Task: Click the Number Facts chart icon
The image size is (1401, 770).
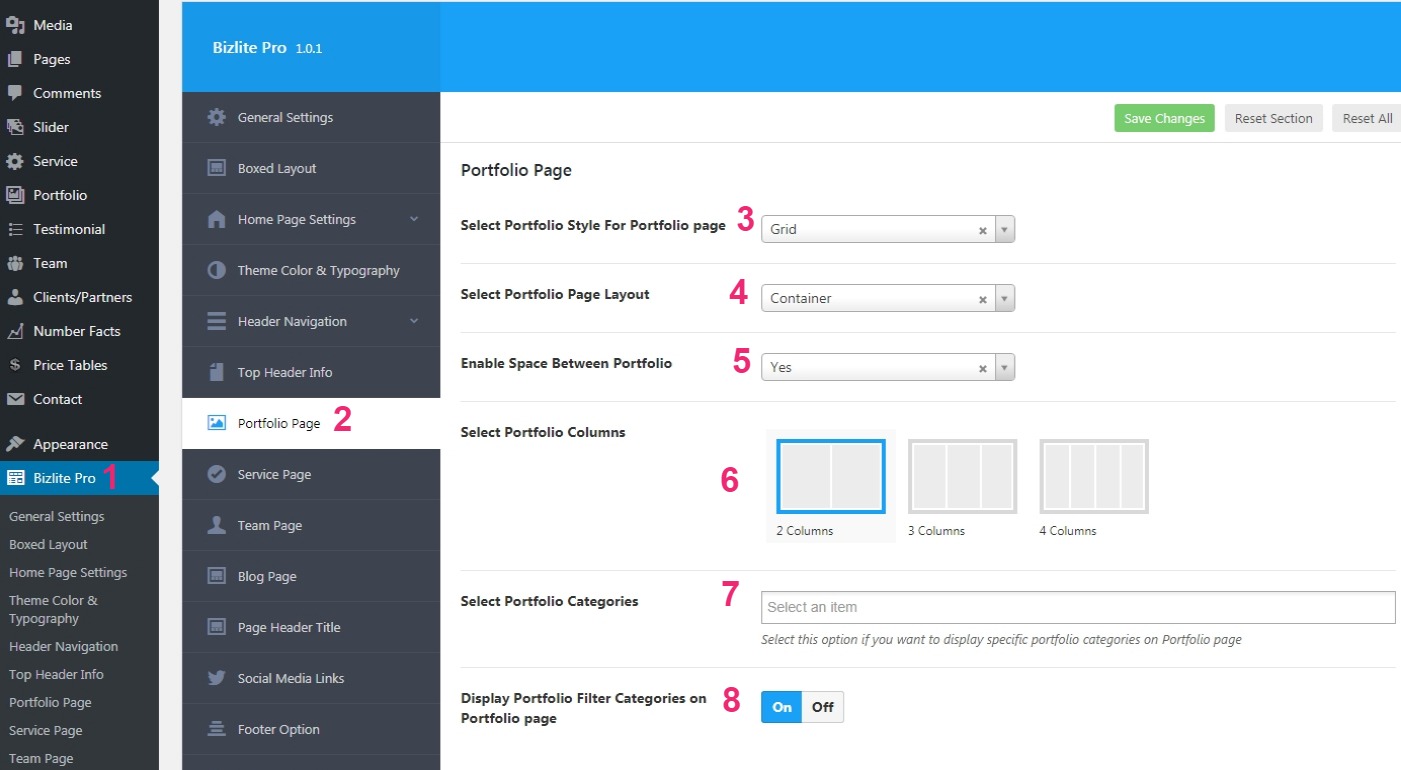Action: point(15,331)
